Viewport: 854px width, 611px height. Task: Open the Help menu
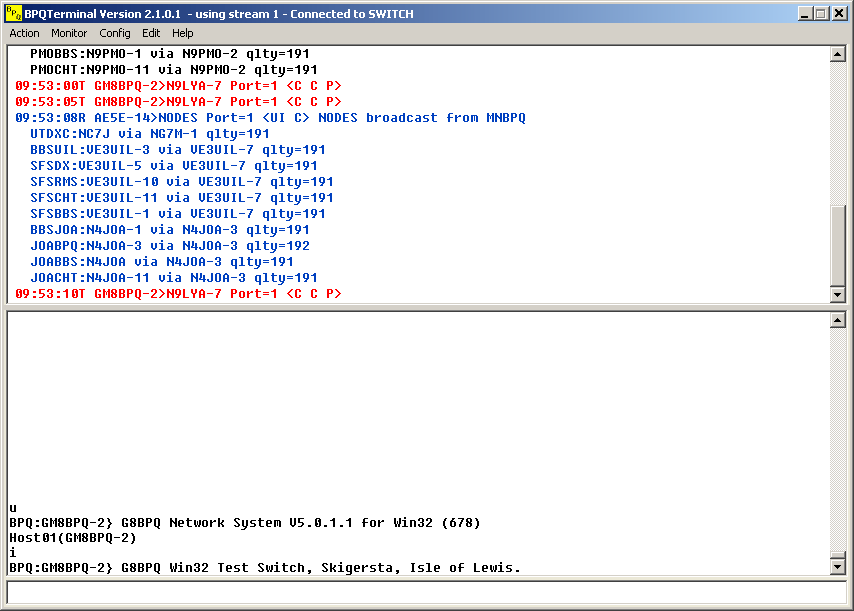click(183, 33)
